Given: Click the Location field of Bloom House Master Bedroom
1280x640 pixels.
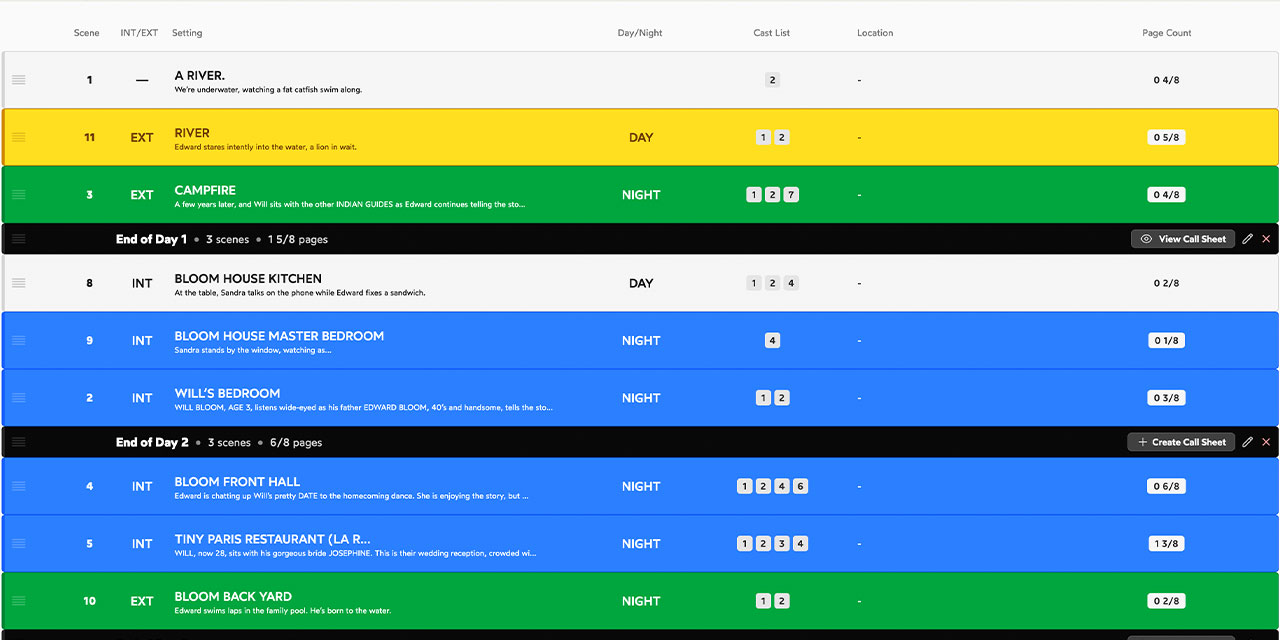Looking at the screenshot, I should point(858,341).
